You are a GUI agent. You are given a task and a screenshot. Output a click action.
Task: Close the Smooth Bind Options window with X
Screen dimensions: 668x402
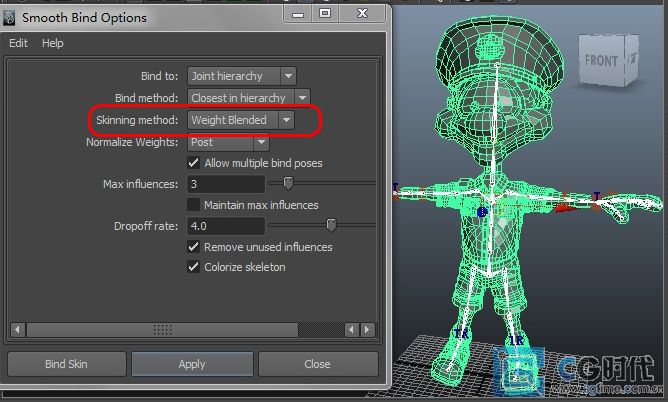point(363,14)
